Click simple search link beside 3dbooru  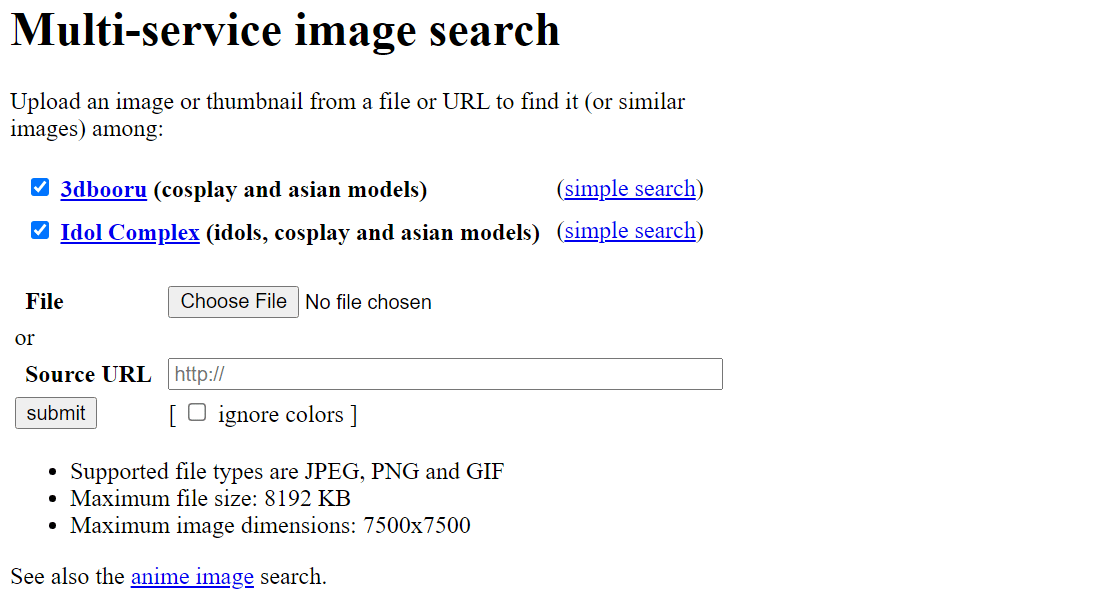630,189
